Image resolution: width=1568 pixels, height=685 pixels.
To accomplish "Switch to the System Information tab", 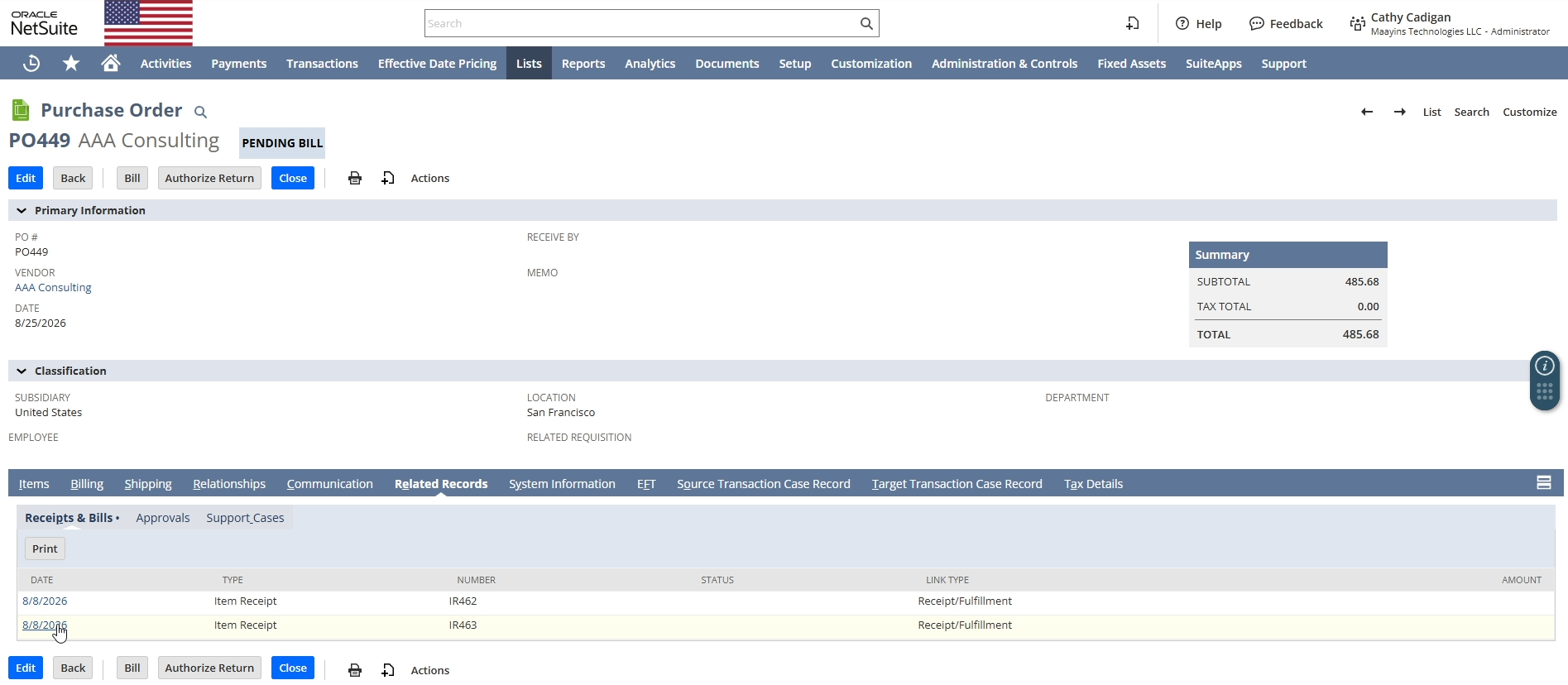I will point(562,484).
